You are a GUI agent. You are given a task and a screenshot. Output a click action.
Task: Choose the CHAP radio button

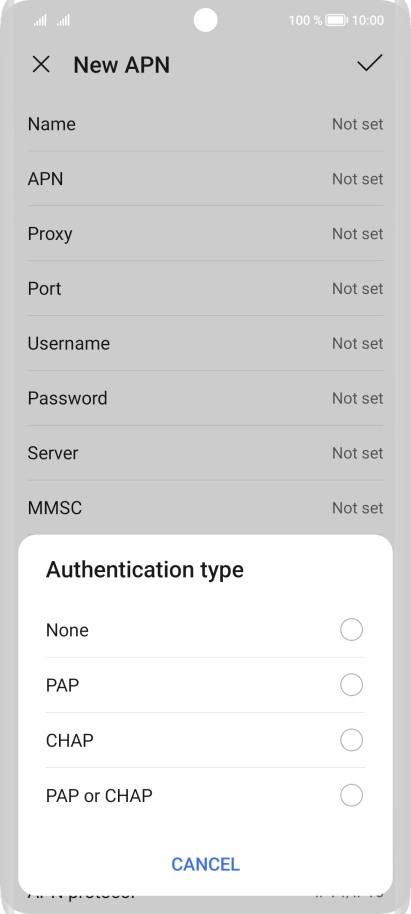pyautogui.click(x=352, y=740)
